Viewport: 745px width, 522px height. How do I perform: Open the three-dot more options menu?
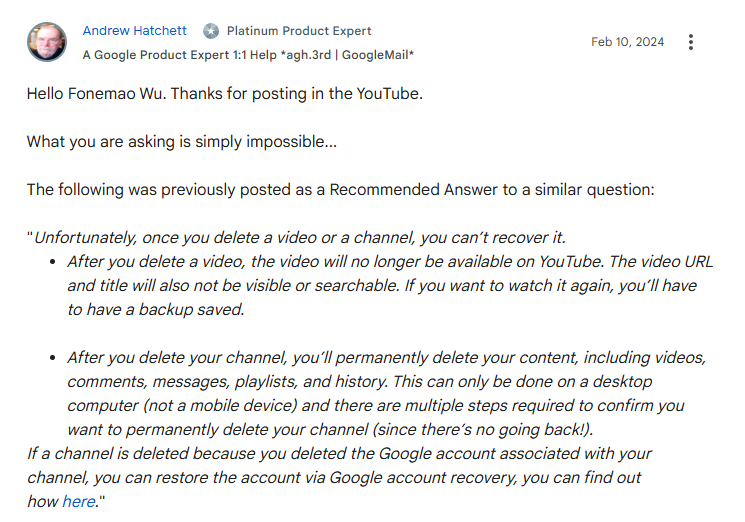[690, 42]
